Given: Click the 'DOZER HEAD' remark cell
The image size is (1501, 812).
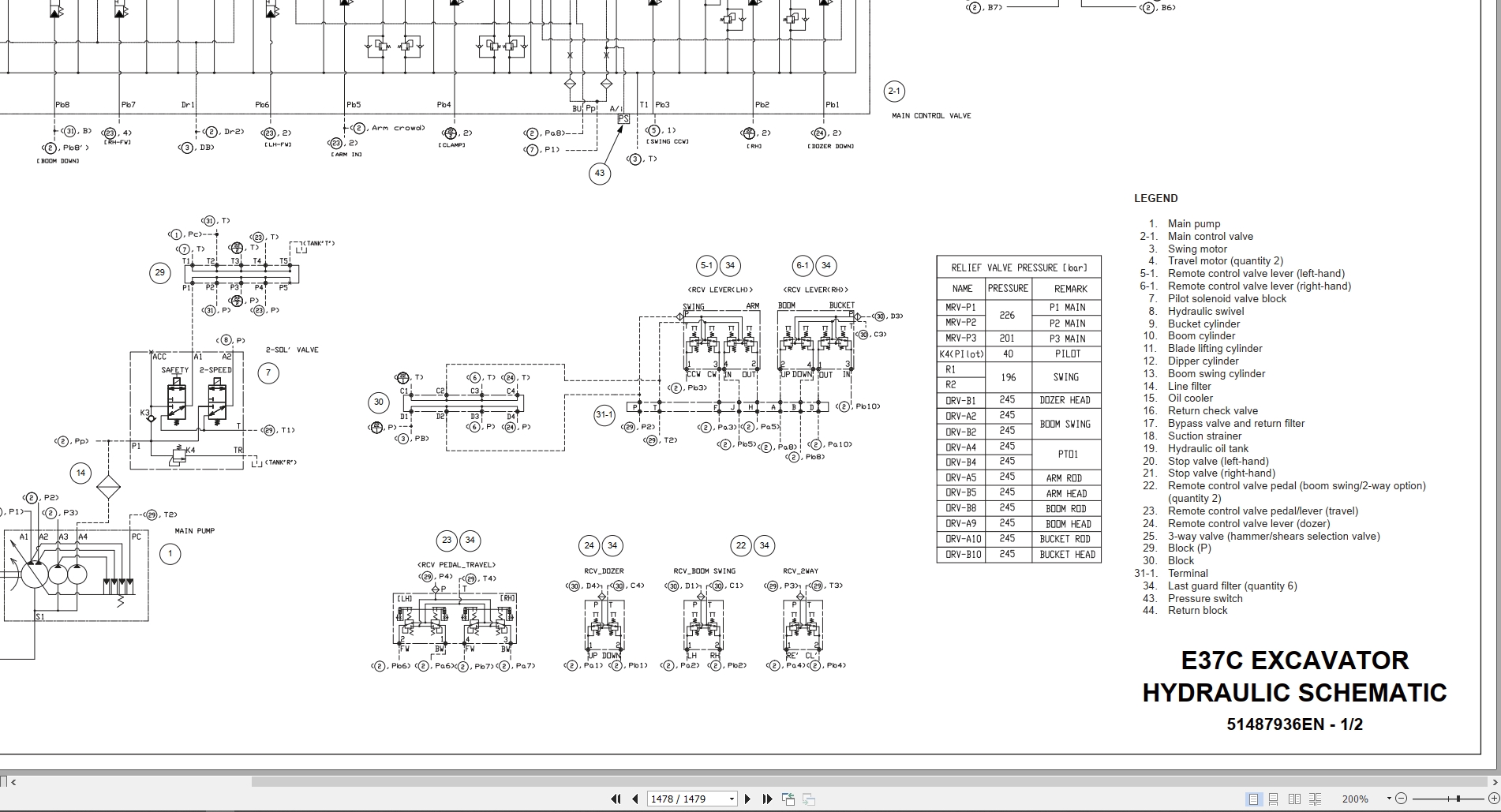Looking at the screenshot, I should pyautogui.click(x=1065, y=401).
